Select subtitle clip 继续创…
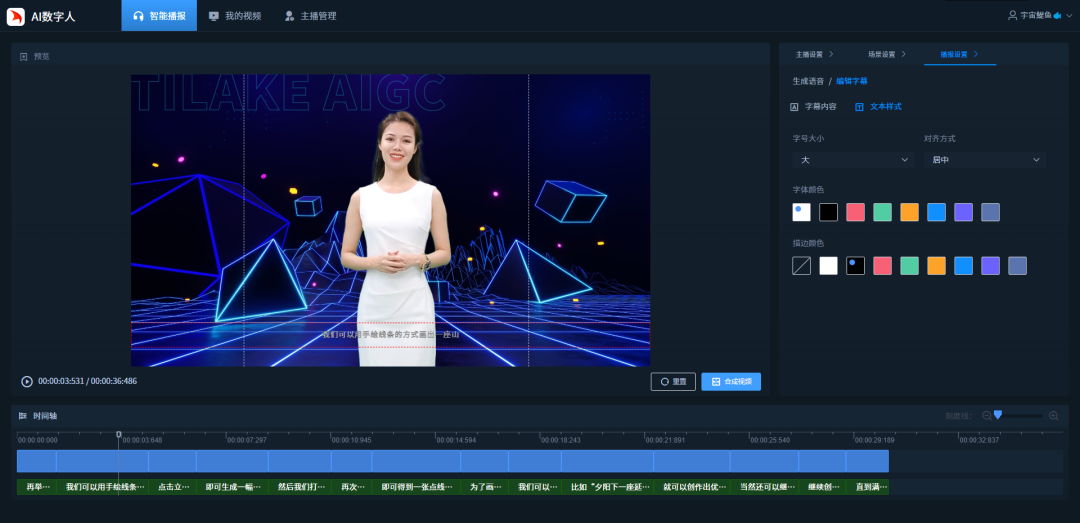 coord(822,487)
